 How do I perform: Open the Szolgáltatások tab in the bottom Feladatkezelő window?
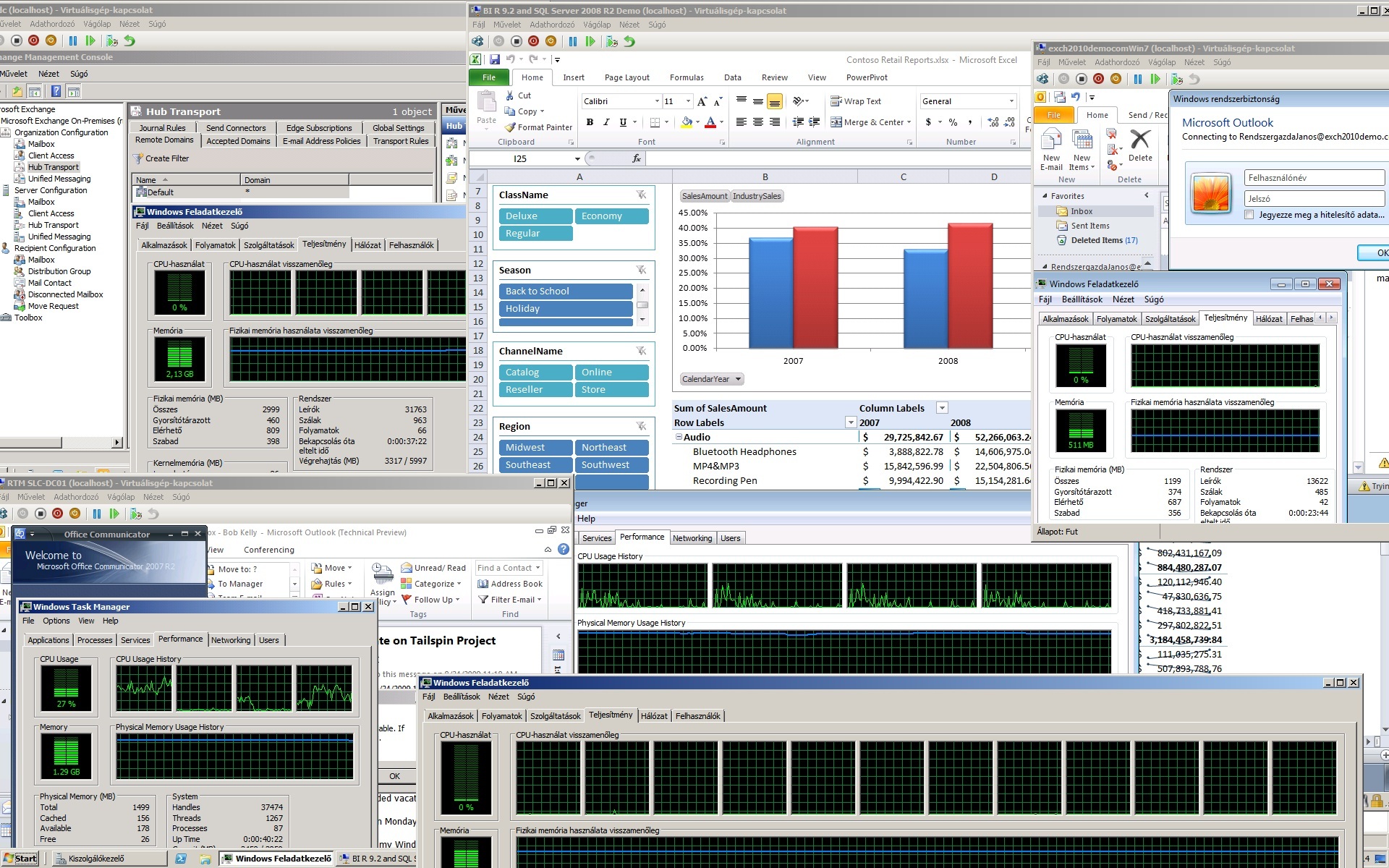tap(555, 716)
